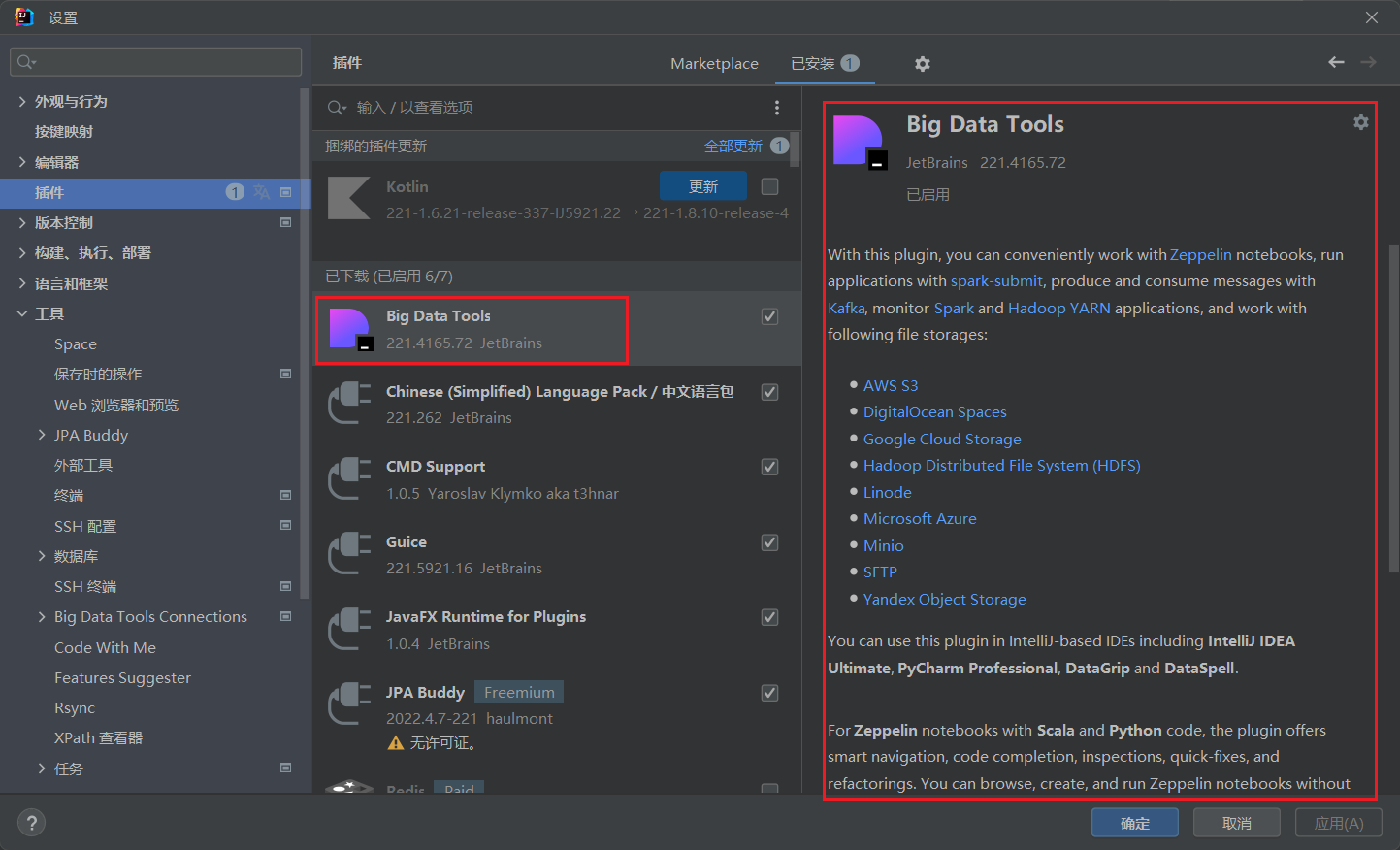Click the plugins settings gear icon
Viewport: 1400px width, 850px height.
click(922, 64)
